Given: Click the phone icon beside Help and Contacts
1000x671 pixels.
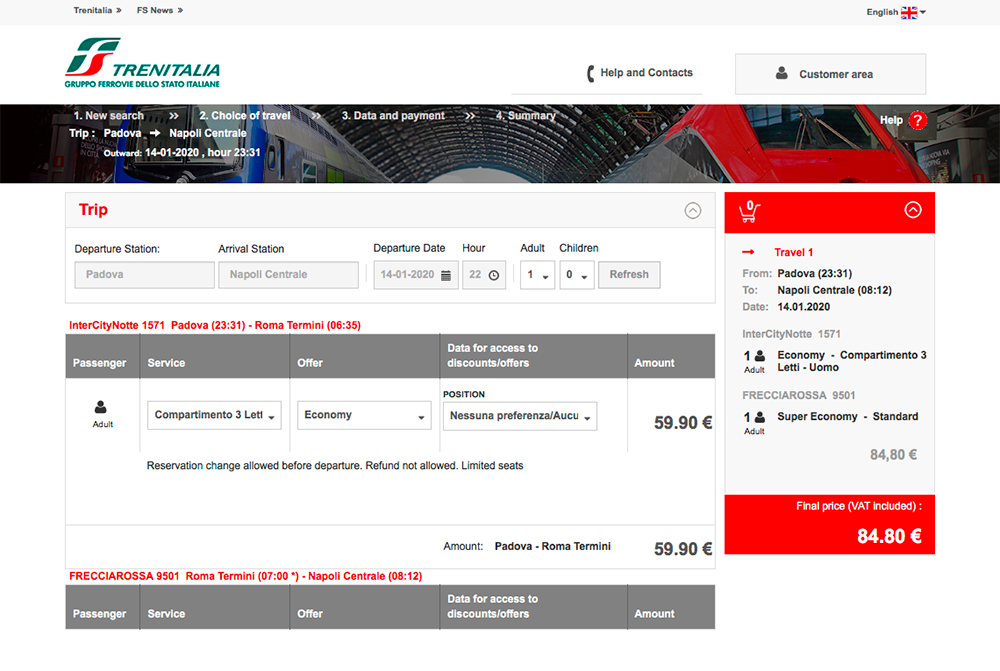Looking at the screenshot, I should (x=591, y=73).
